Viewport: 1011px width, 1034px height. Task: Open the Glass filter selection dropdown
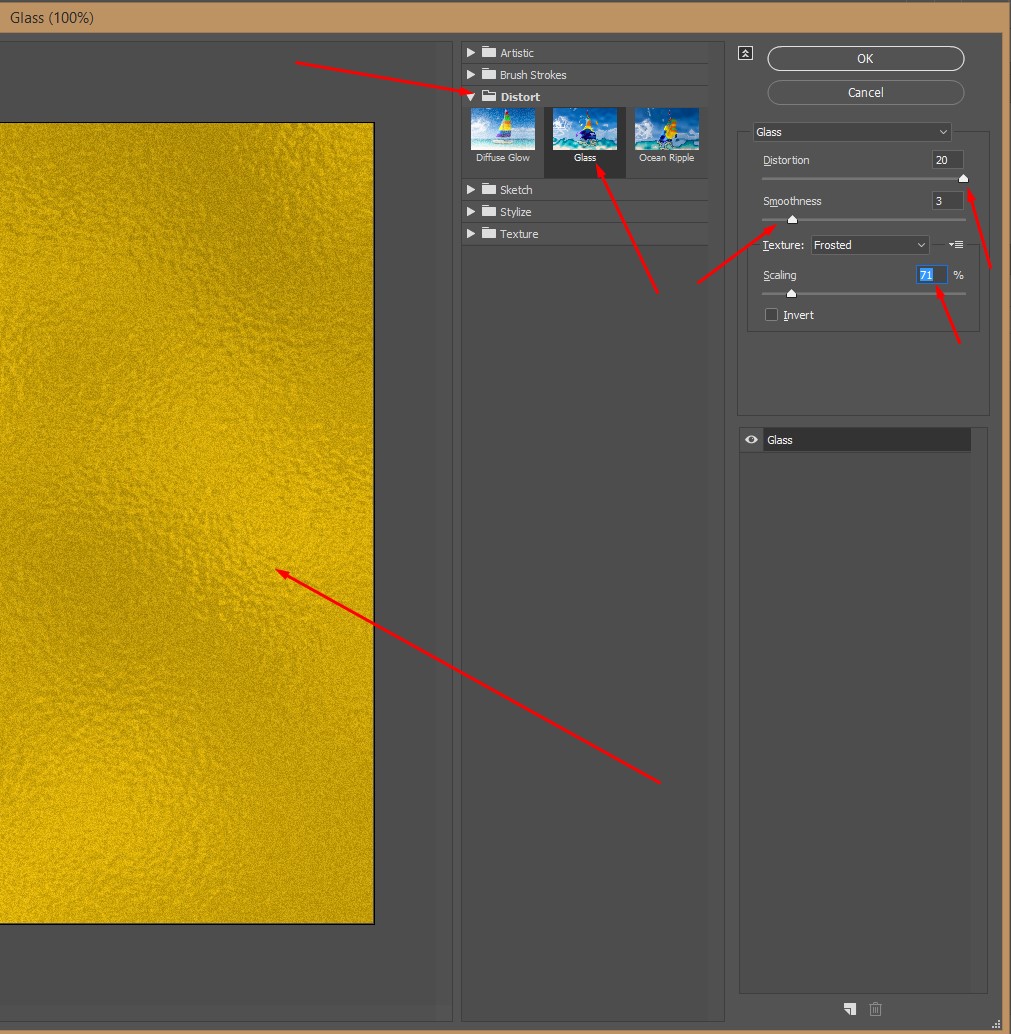click(x=851, y=132)
